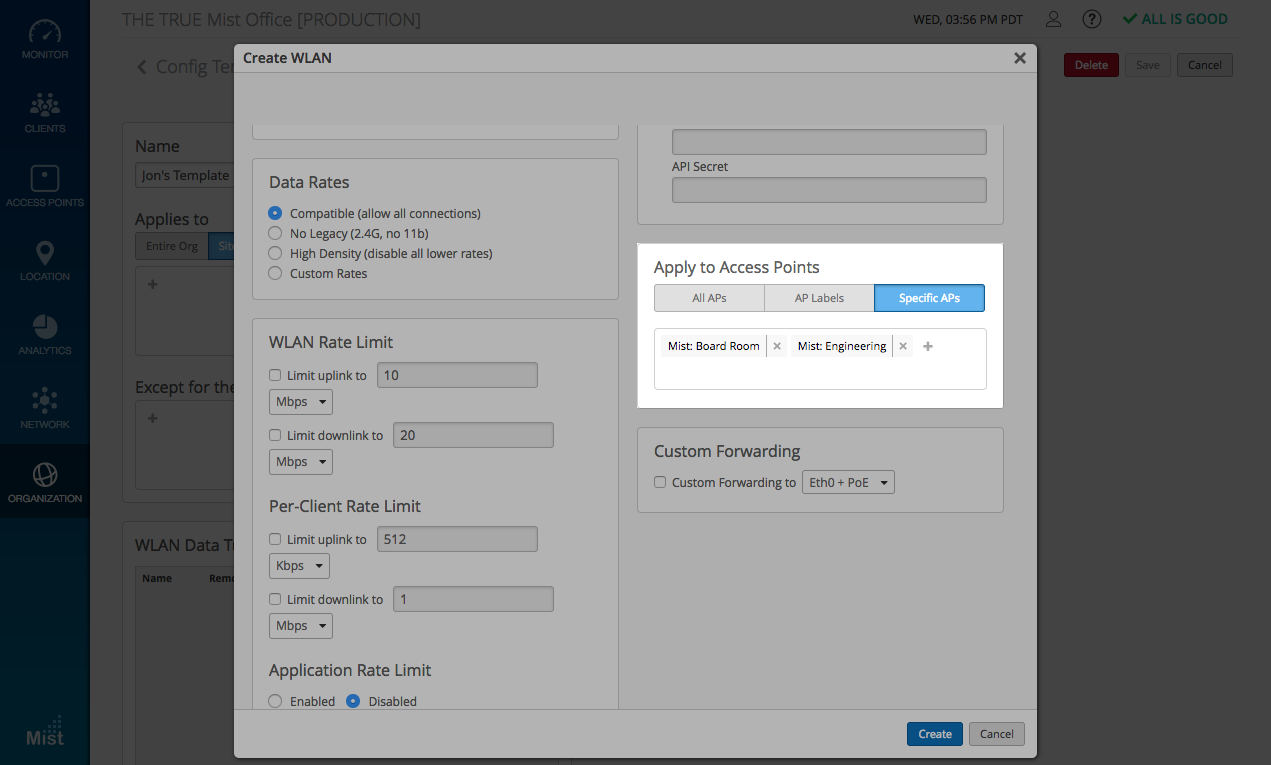Remove Mist: Board Room AP tag

[777, 346]
